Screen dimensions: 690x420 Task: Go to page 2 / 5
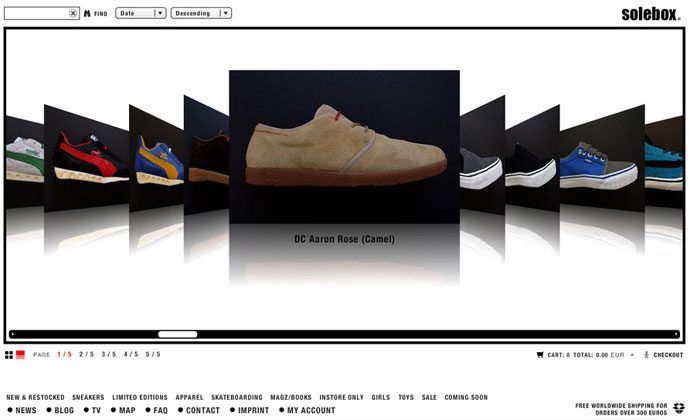pos(87,354)
